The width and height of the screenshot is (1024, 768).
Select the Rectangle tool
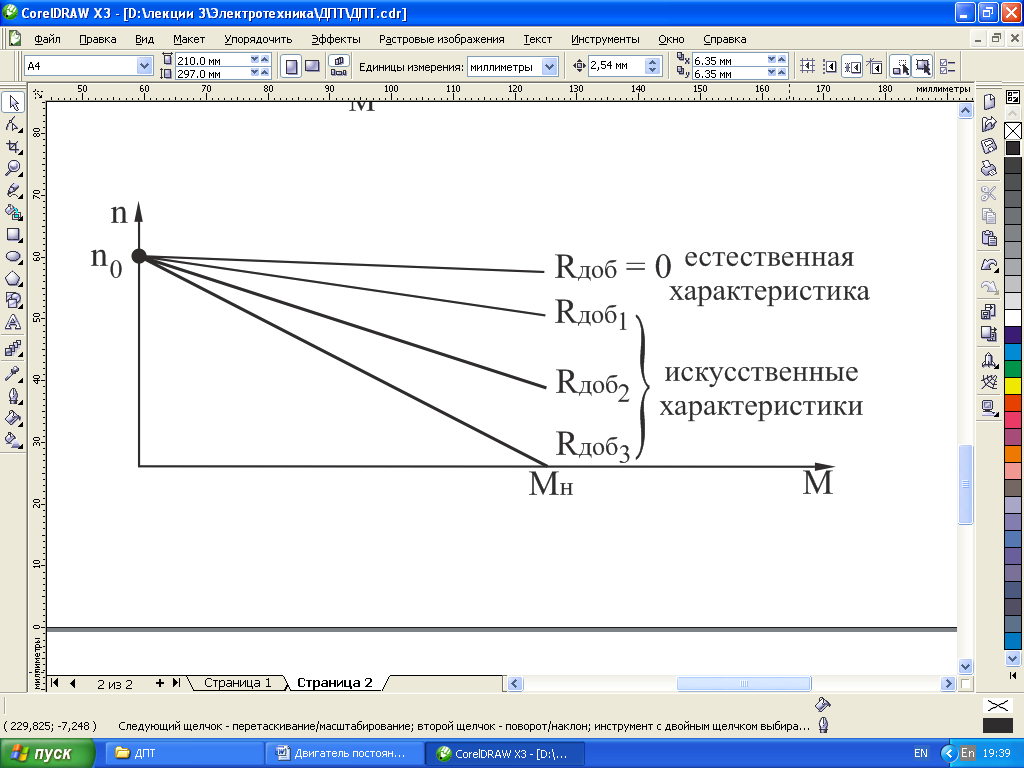pyautogui.click(x=13, y=234)
